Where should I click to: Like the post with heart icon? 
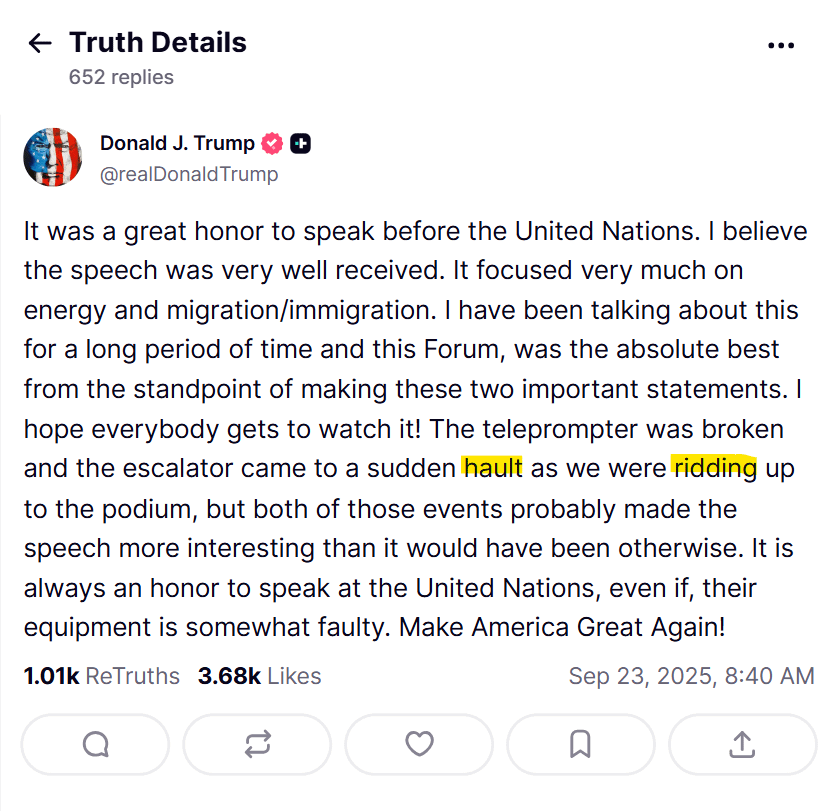(x=419, y=744)
